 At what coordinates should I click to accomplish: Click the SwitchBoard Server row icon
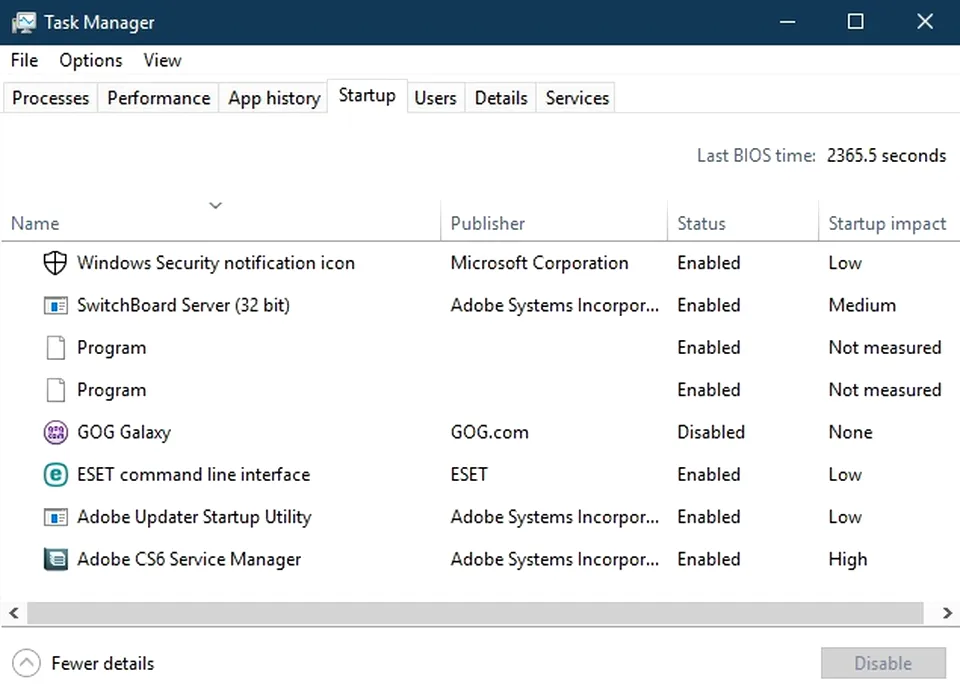pos(56,306)
